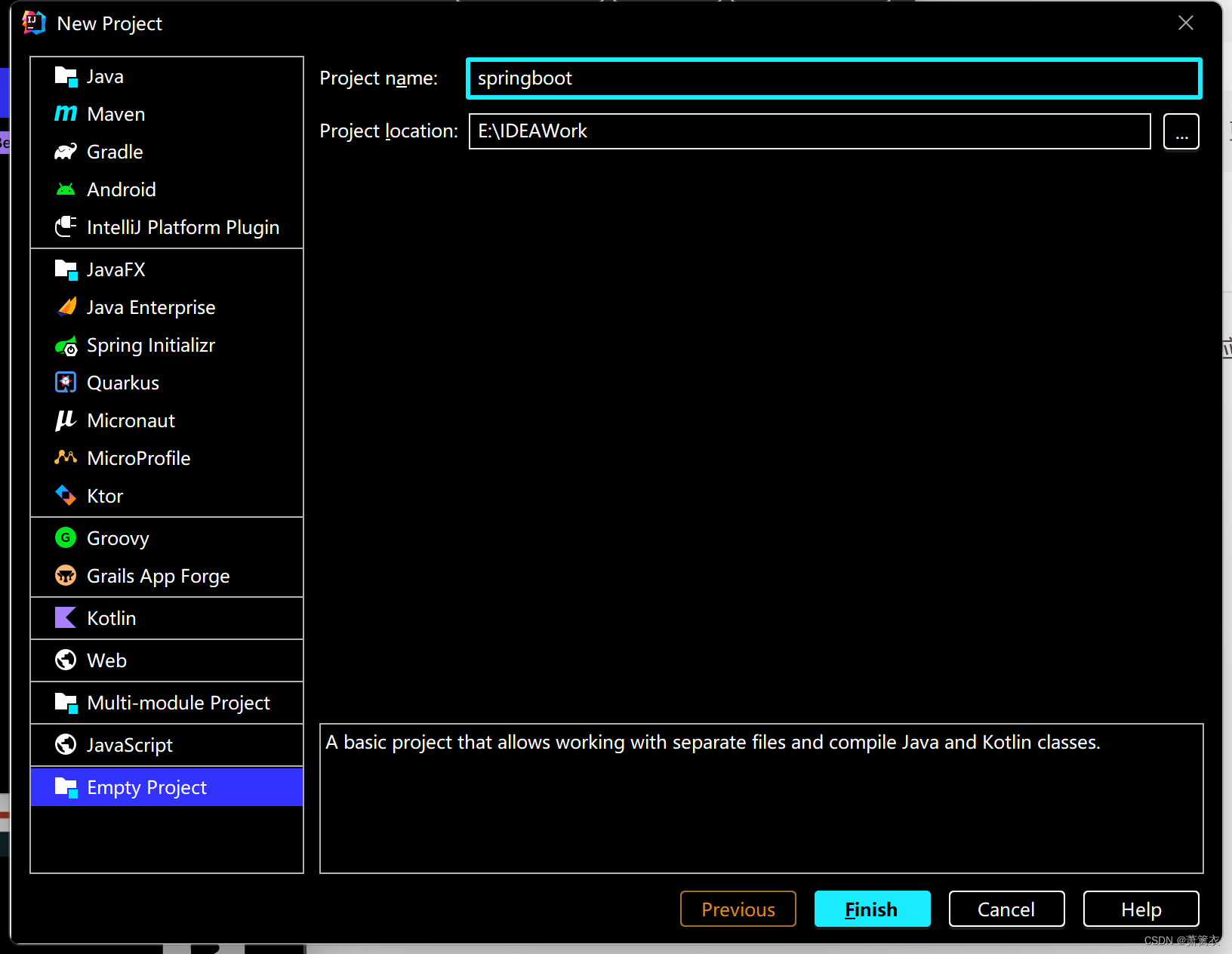Go back with the Previous button

click(x=738, y=909)
